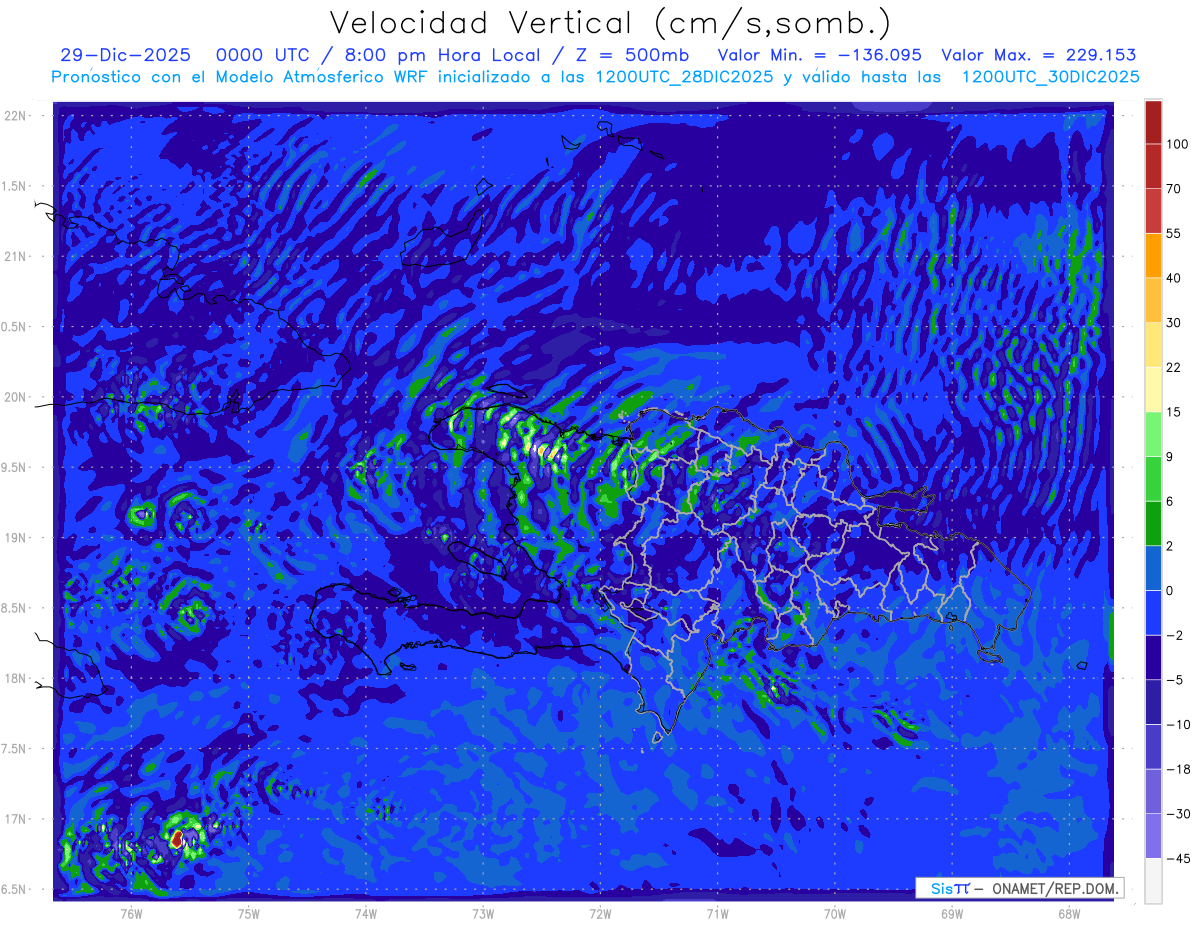Viewport: 1200px width, 927px height.
Task: Click the '69W' longitude label
Action: [952, 913]
